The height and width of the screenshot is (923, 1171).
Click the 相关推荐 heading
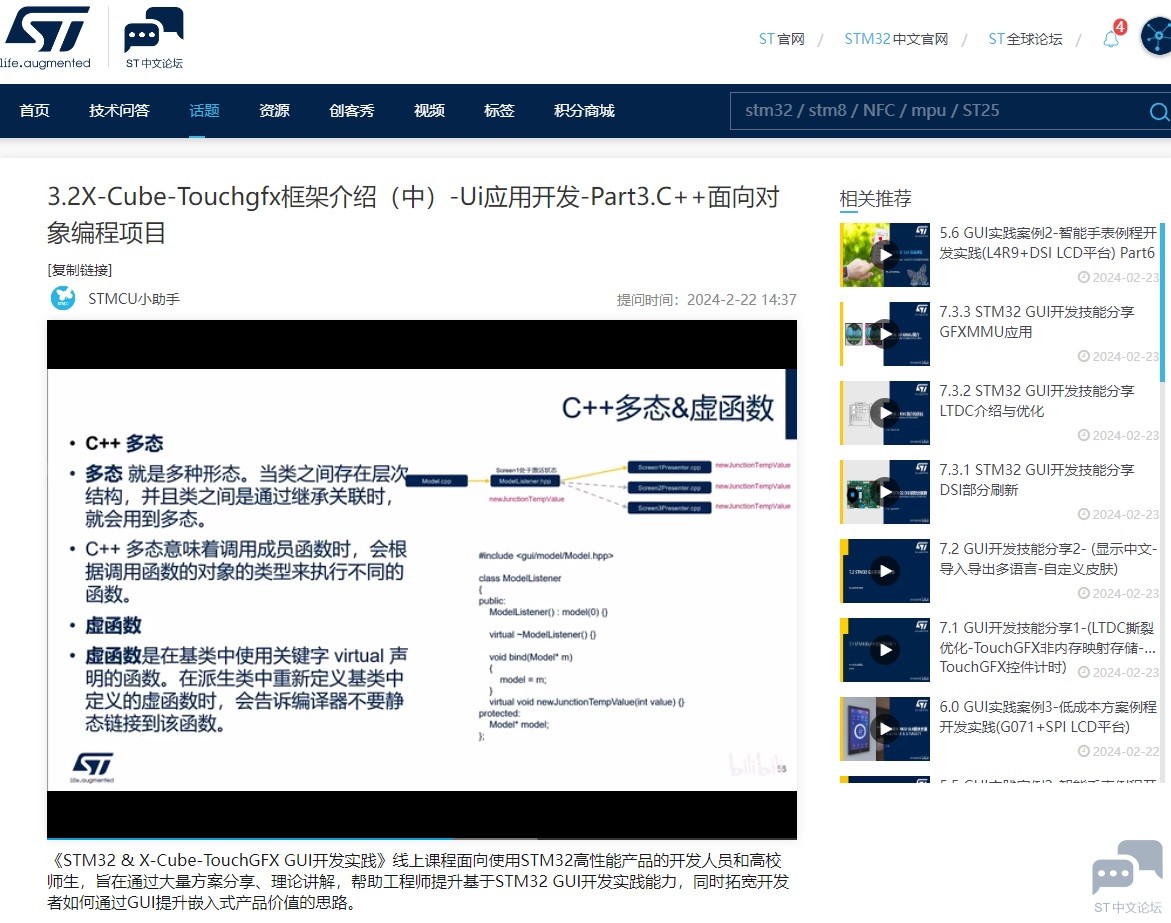pyautogui.click(x=875, y=199)
